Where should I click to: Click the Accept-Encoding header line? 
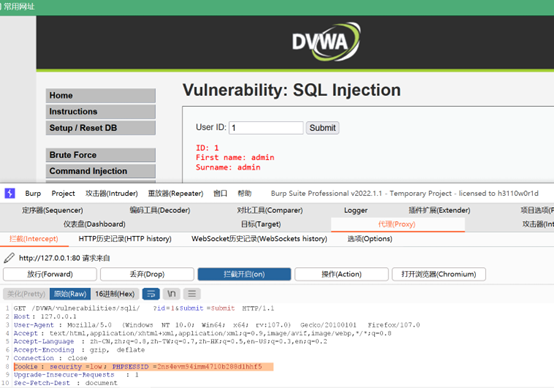click(x=79, y=350)
